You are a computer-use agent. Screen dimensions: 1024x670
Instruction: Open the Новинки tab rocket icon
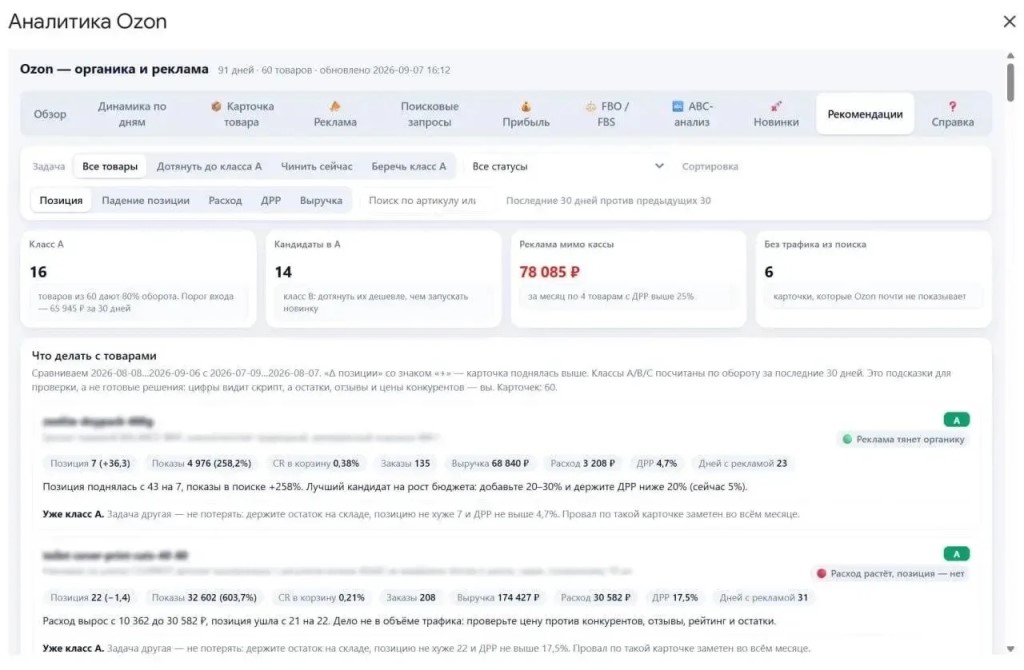point(776,106)
